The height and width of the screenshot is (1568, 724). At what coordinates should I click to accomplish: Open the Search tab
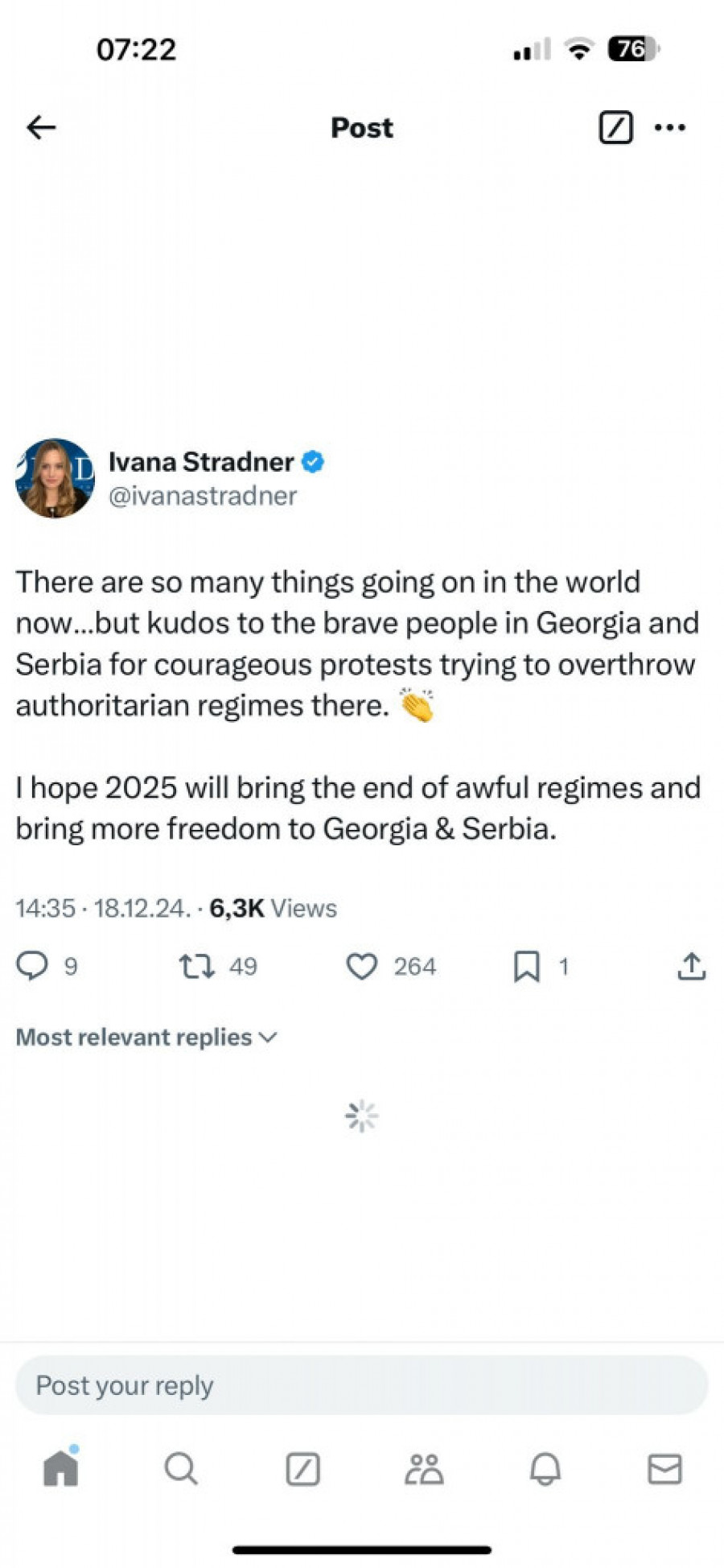click(181, 1469)
